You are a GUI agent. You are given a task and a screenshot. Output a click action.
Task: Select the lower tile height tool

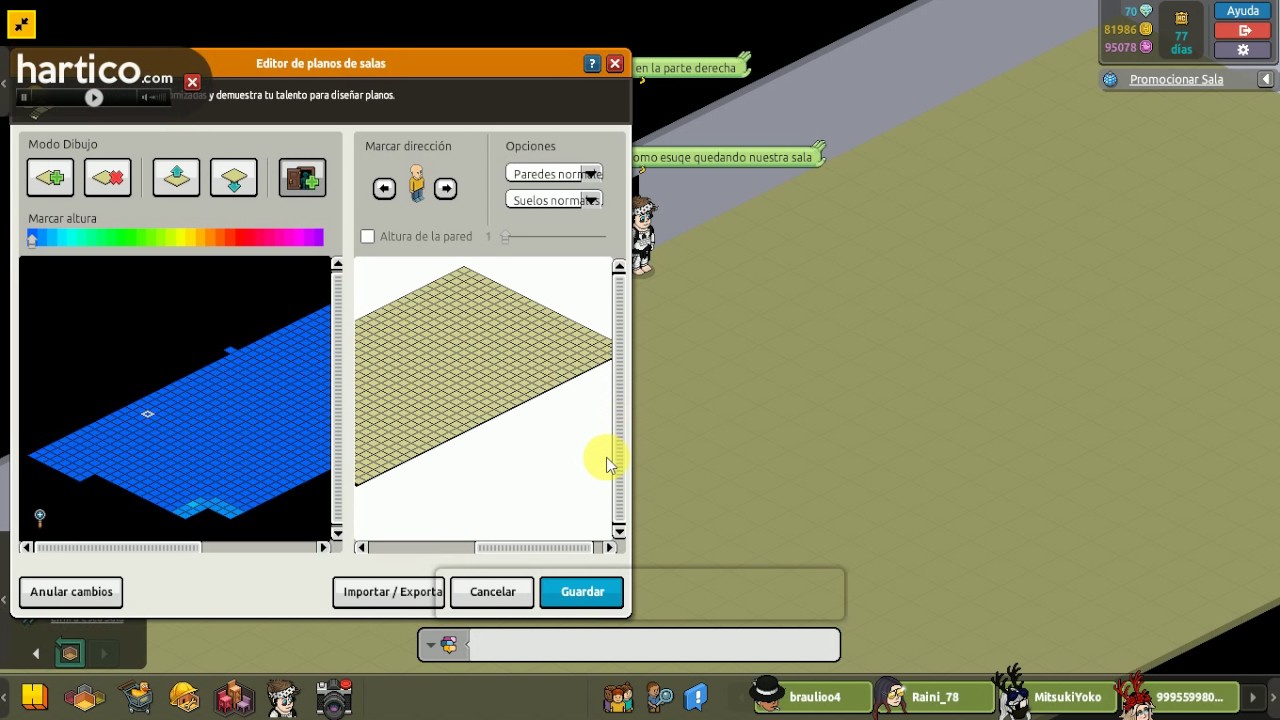click(234, 178)
